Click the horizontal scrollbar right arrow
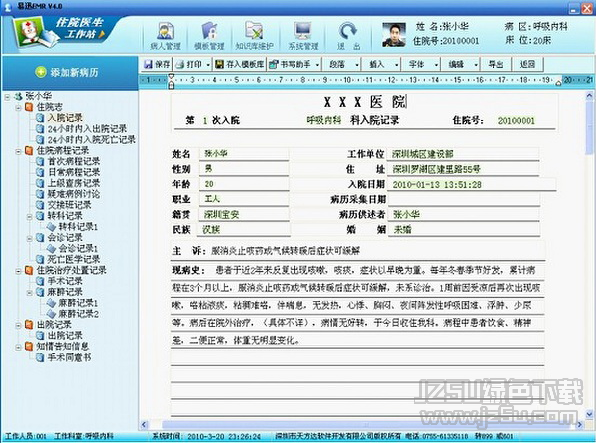The image size is (596, 443). point(580,424)
